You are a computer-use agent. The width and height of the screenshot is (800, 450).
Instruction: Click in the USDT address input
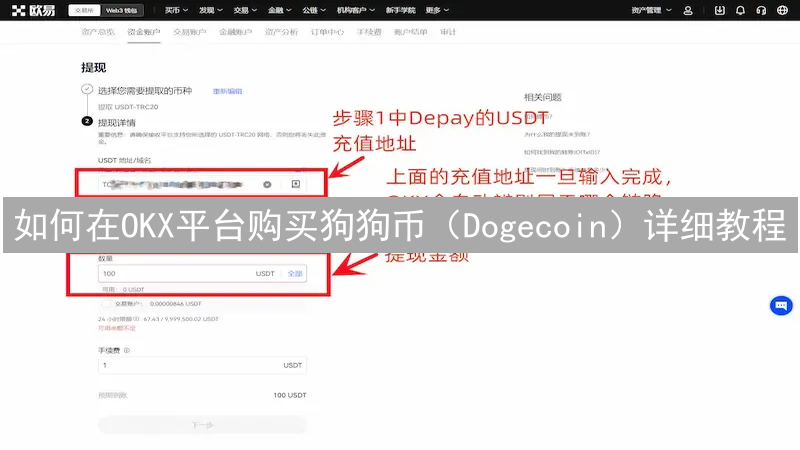tap(202, 184)
